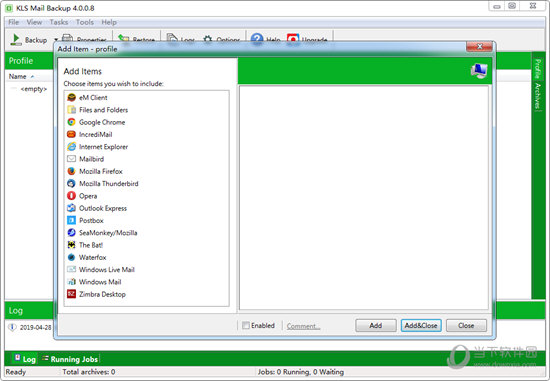Switch to the Log bottom tab
This screenshot has height=381, width=550.
[x=25, y=359]
